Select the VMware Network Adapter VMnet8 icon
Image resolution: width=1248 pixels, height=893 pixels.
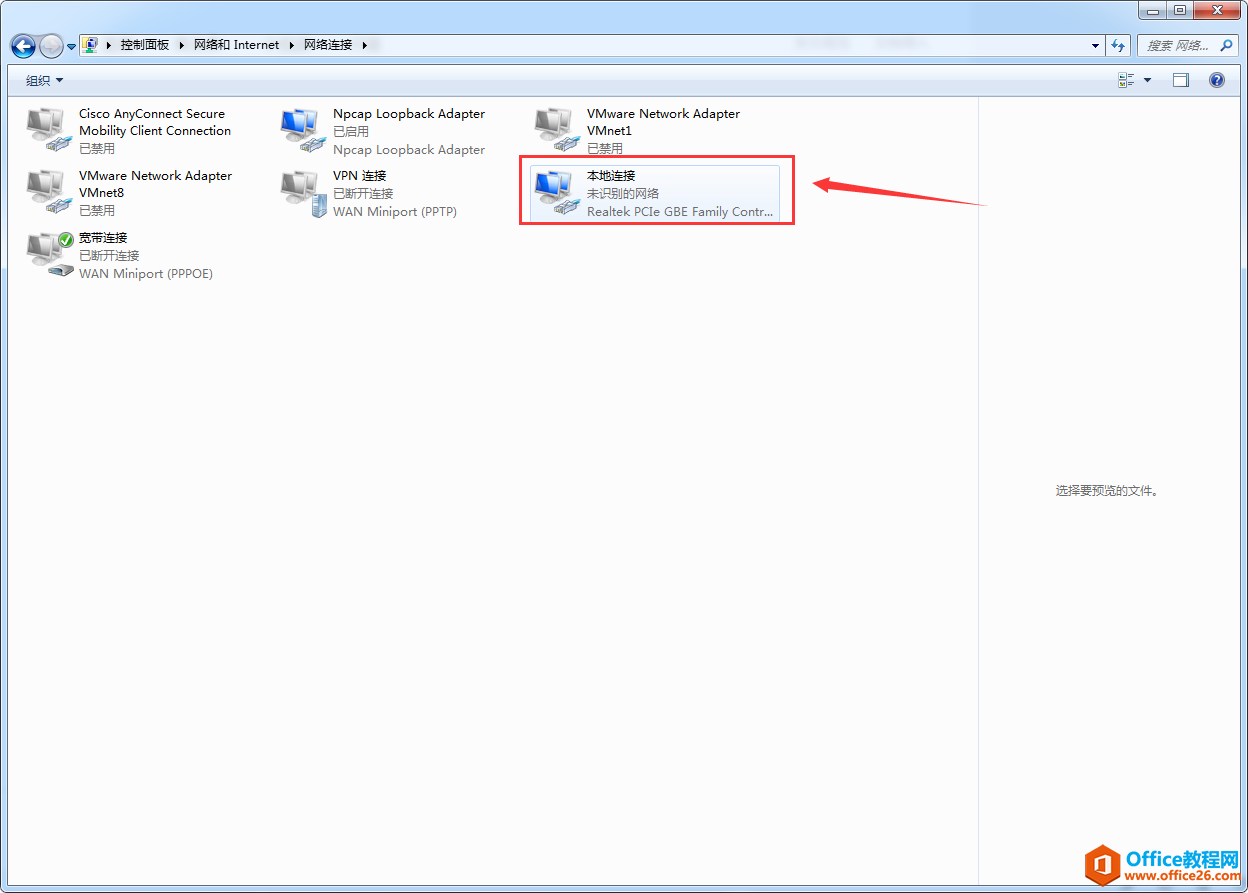(48, 192)
